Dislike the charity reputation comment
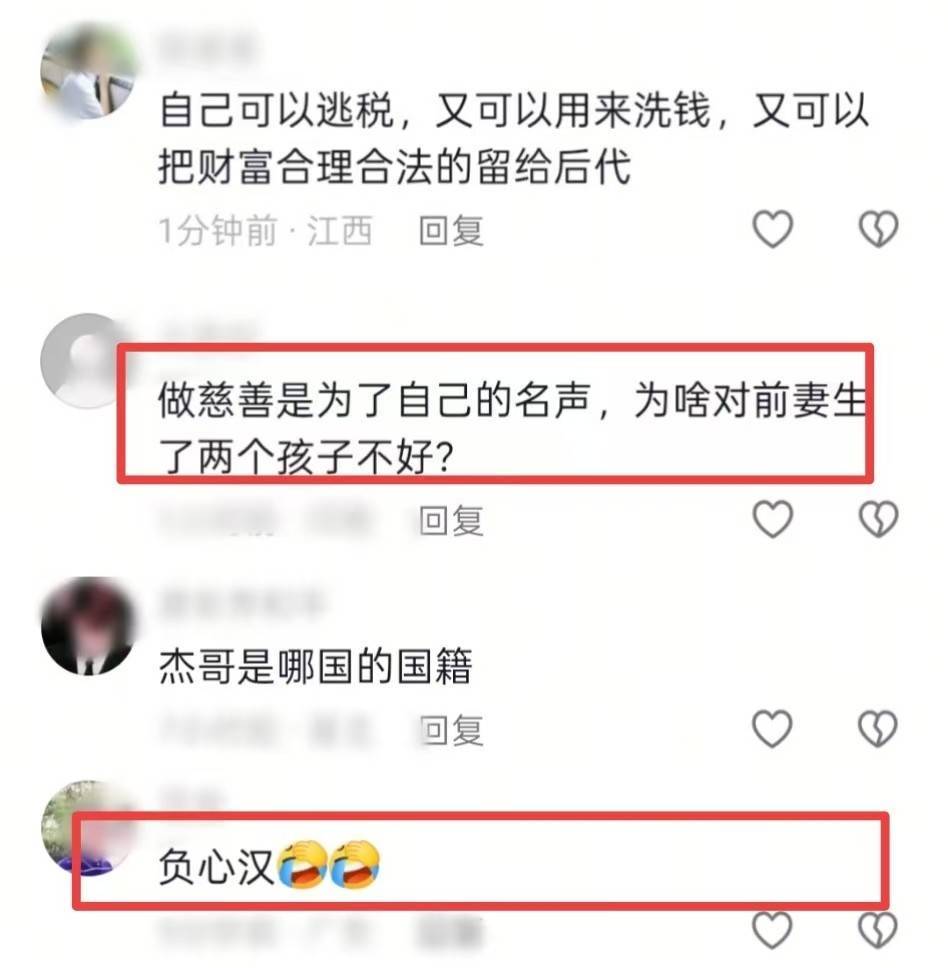Image resolution: width=948 pixels, height=968 pixels. point(879,519)
